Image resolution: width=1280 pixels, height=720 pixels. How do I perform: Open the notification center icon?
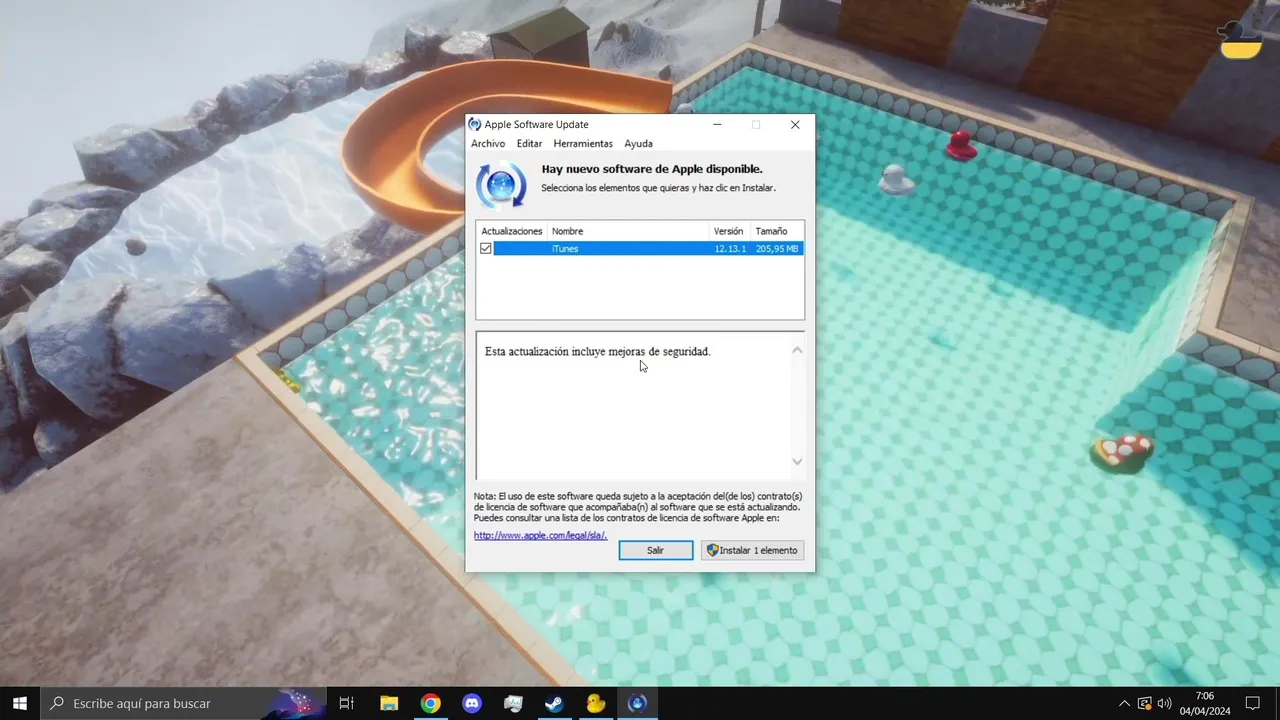pyautogui.click(x=1253, y=703)
